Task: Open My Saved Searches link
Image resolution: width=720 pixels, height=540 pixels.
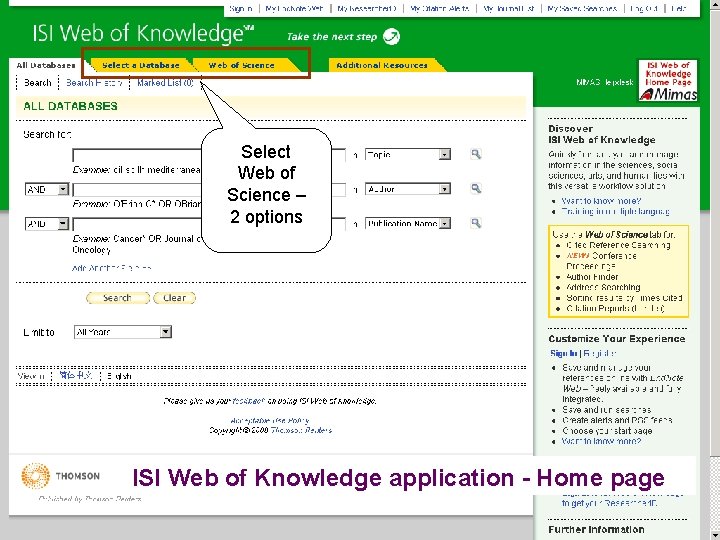Action: tap(582, 8)
